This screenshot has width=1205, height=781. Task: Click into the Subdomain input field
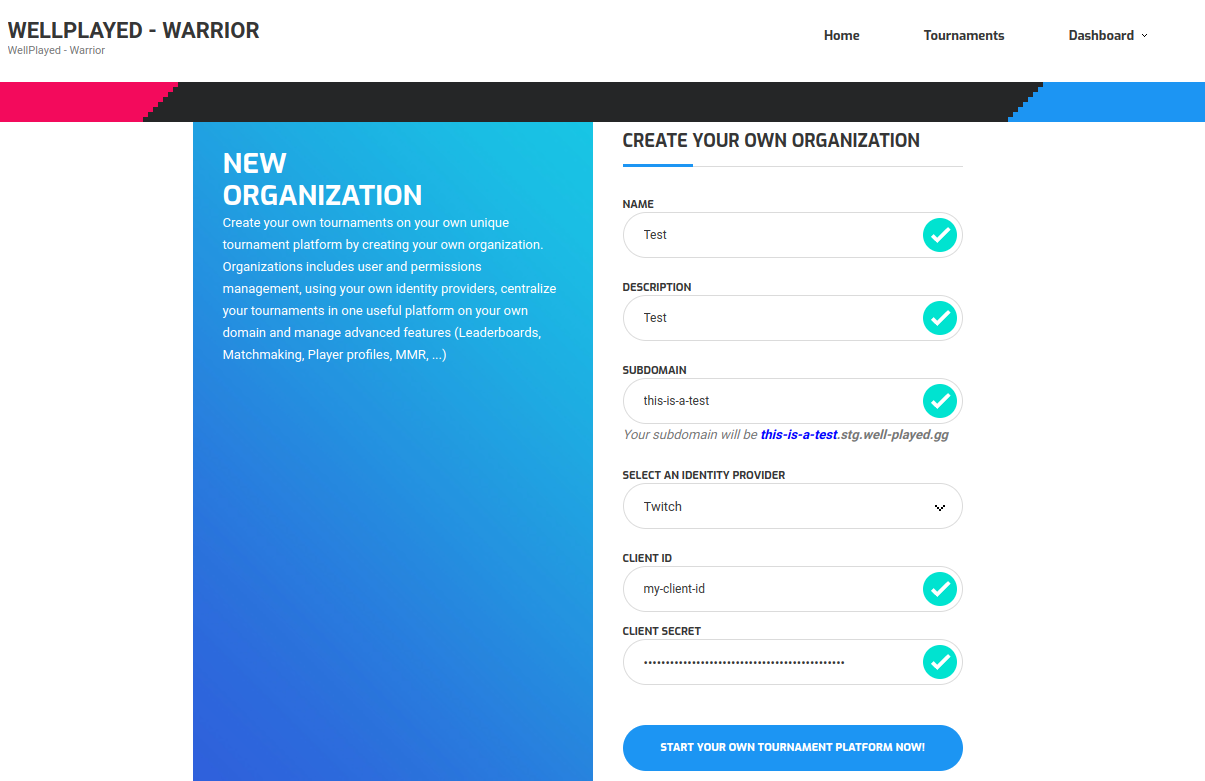(770, 401)
